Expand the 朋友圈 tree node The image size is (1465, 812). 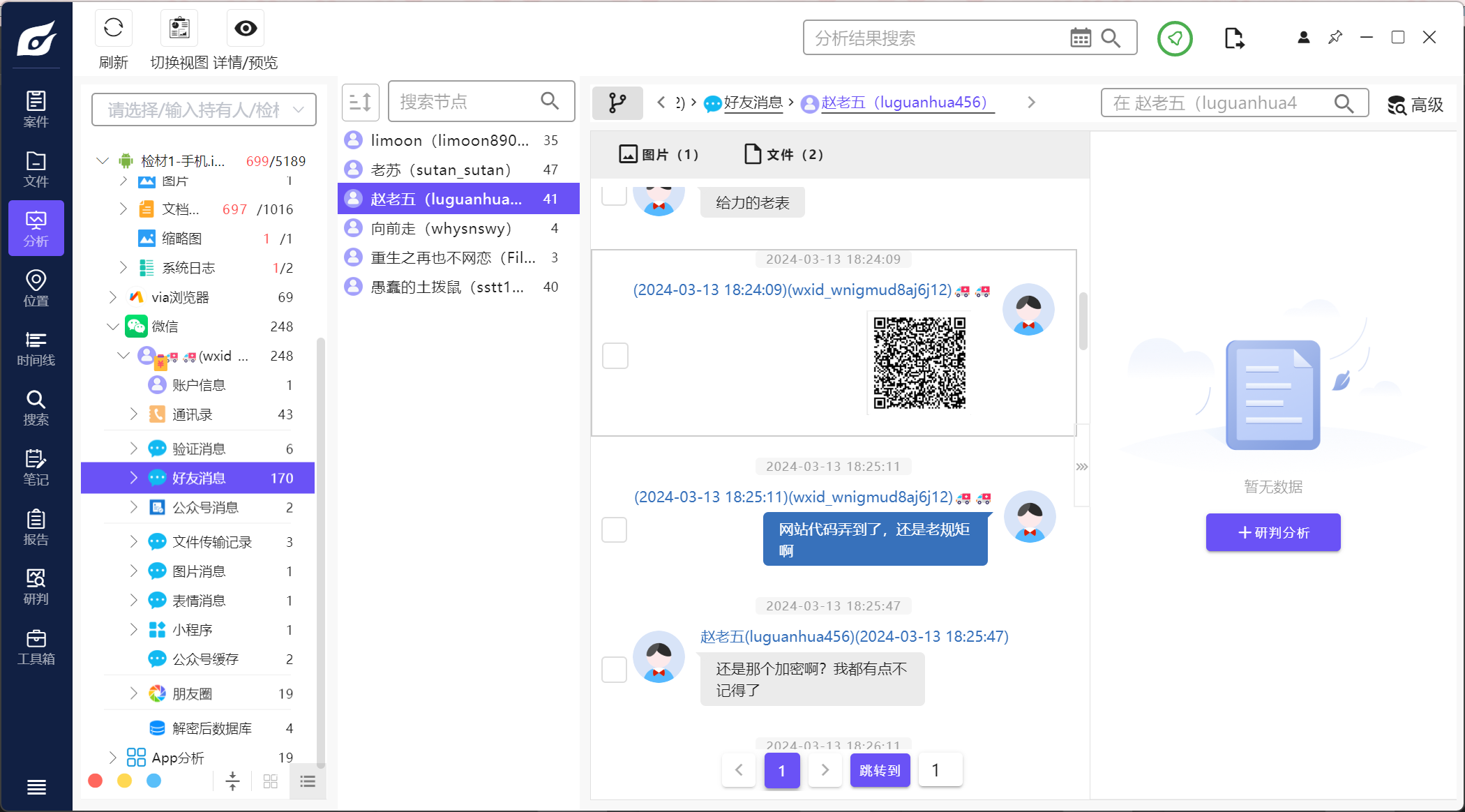pyautogui.click(x=133, y=693)
